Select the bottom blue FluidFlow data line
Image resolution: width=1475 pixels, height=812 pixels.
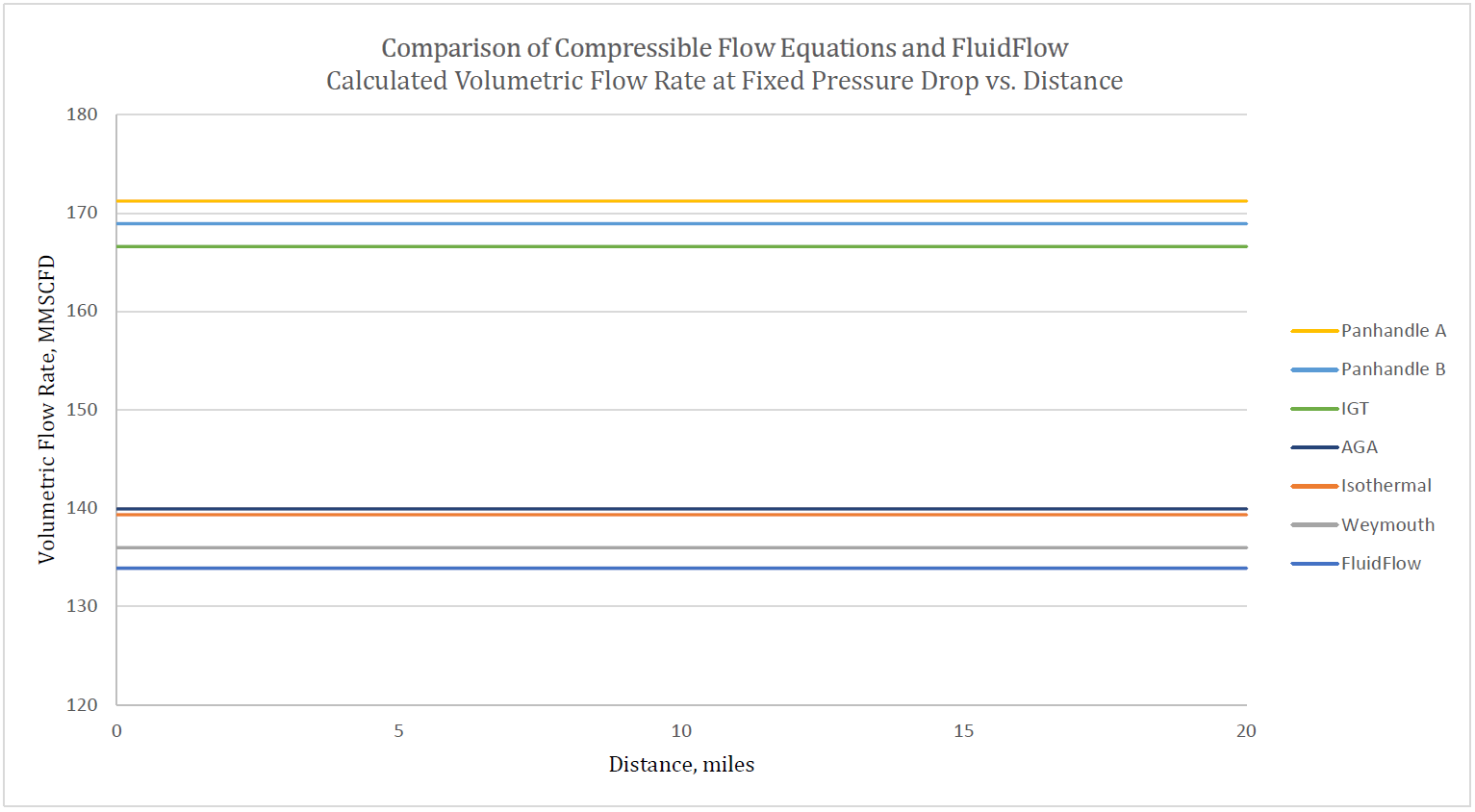[681, 568]
